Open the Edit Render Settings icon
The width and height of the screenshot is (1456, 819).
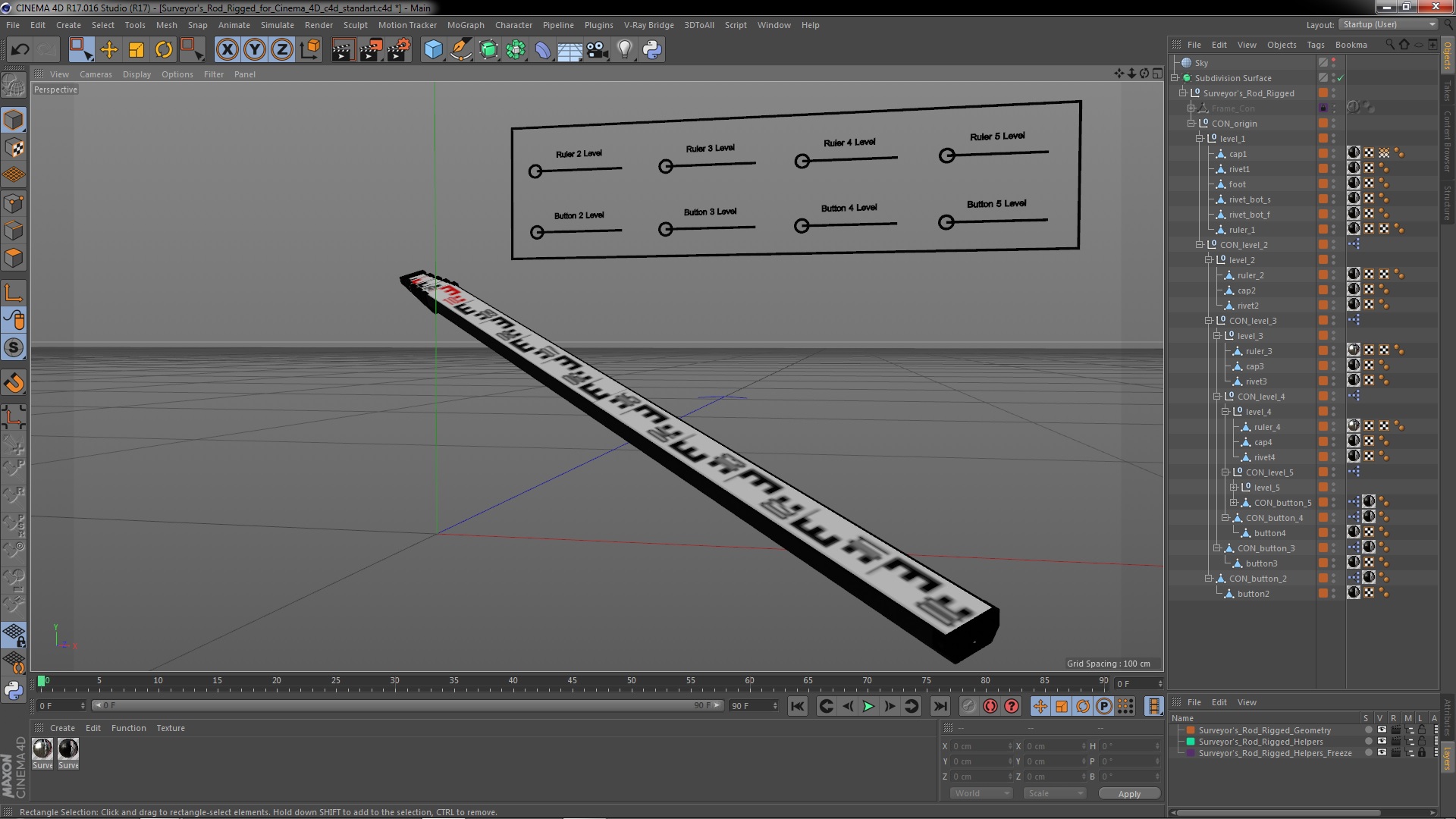(x=399, y=50)
